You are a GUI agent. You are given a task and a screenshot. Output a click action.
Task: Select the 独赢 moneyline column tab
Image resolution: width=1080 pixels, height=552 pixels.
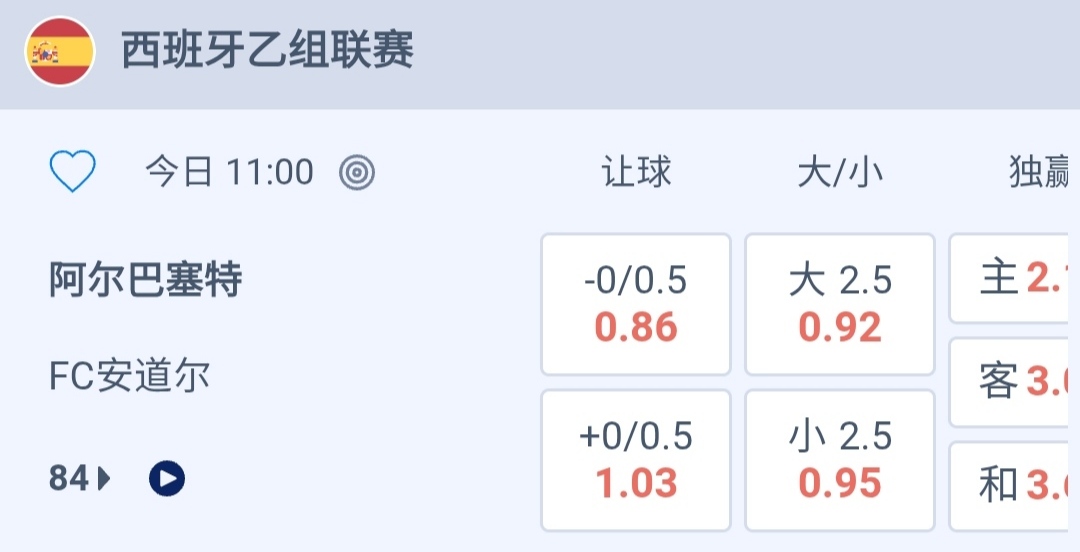click(x=1038, y=173)
